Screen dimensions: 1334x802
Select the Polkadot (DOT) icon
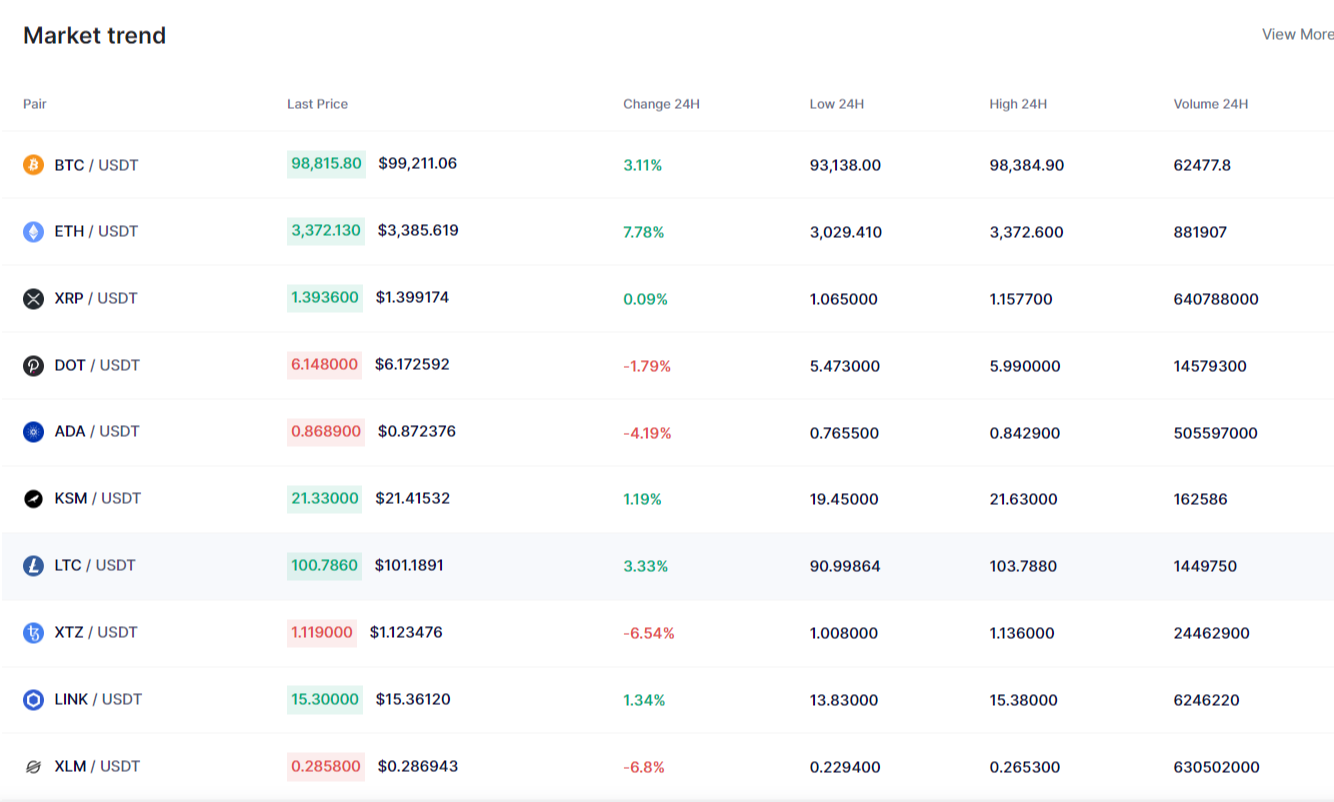click(x=35, y=365)
